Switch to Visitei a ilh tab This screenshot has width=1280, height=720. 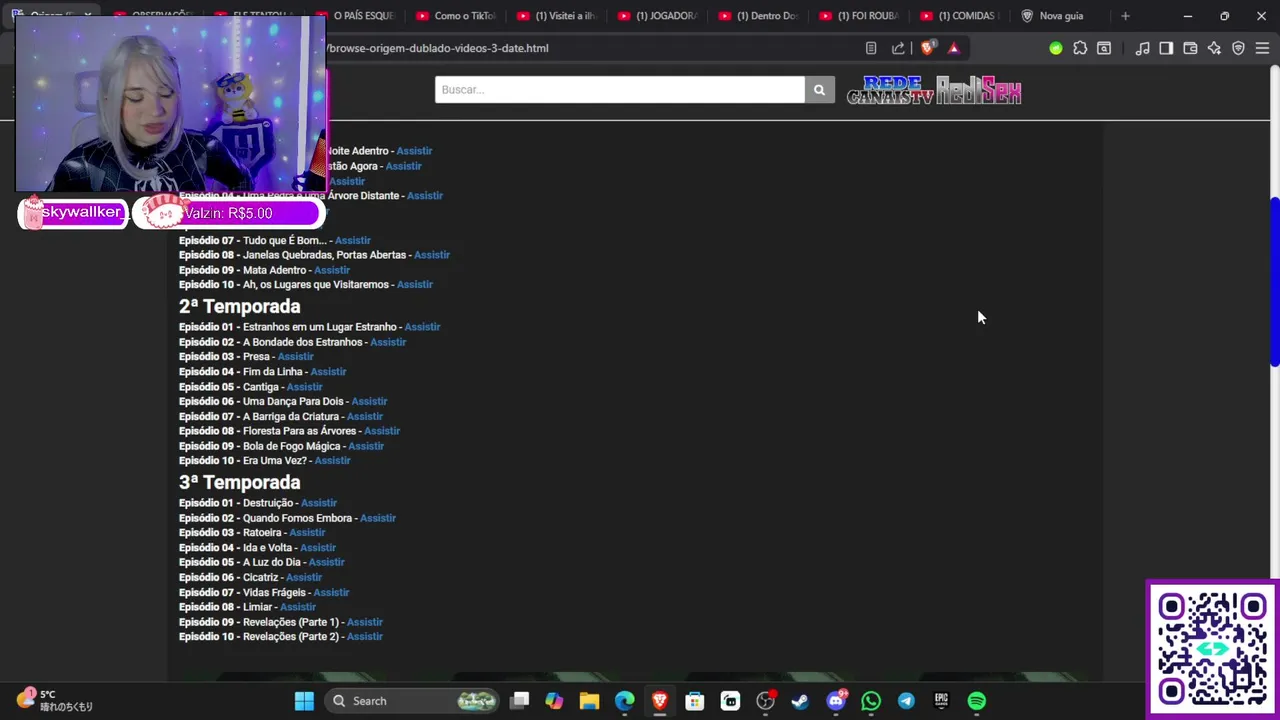[x=557, y=16]
